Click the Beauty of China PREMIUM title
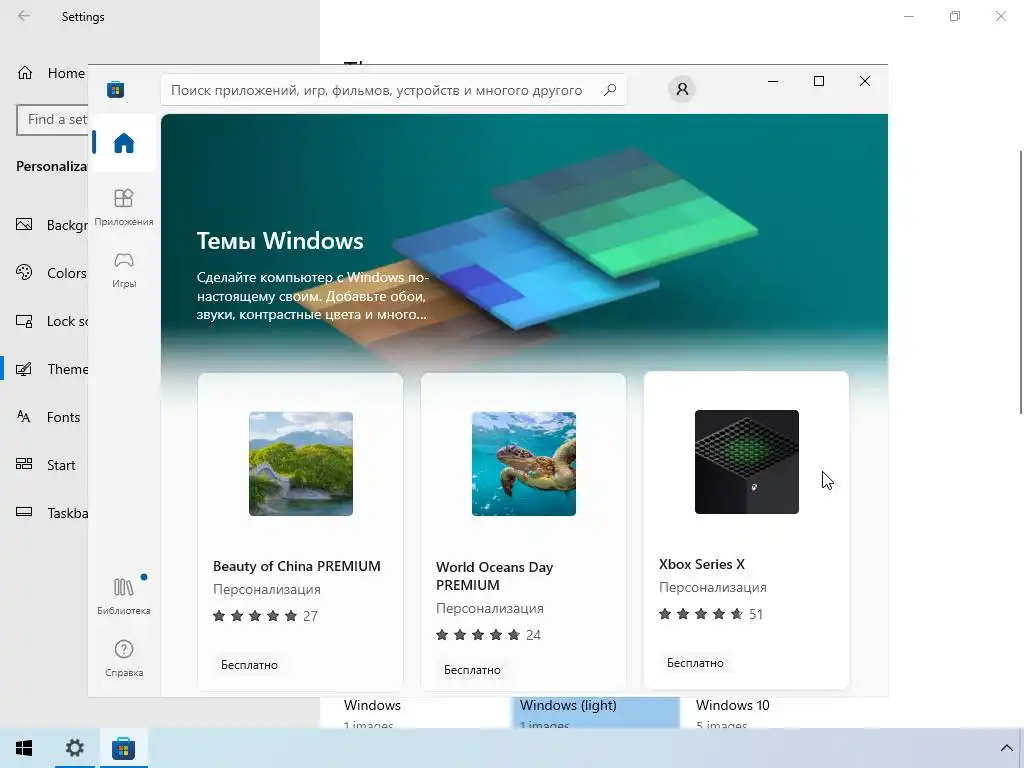1024x768 pixels. point(296,566)
